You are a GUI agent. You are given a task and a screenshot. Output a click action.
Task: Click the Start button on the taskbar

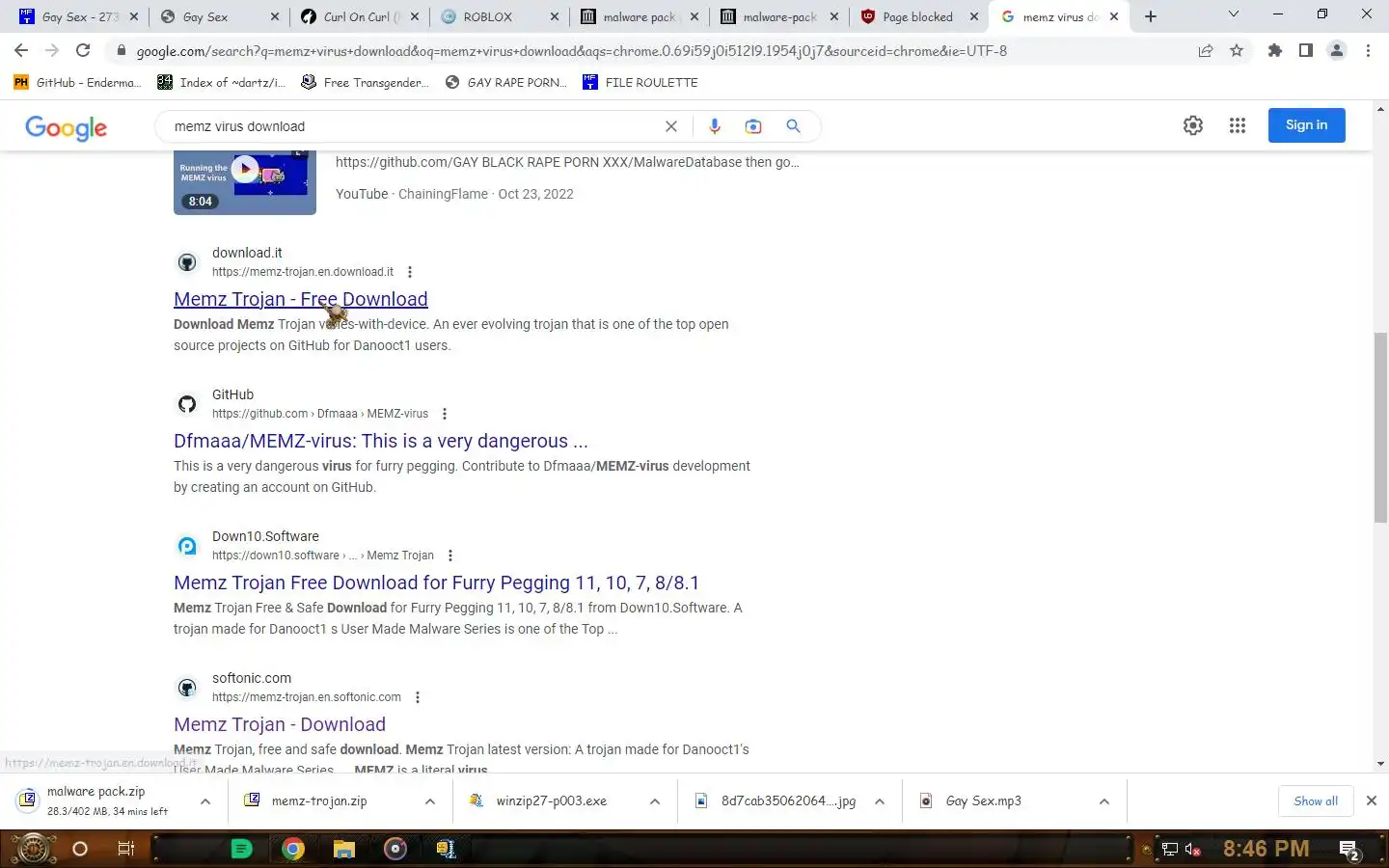33,849
